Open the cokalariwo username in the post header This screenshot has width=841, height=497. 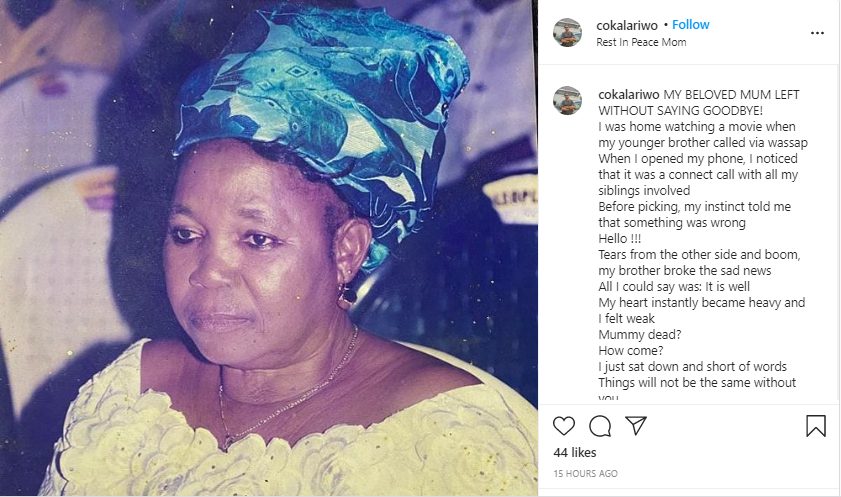(x=627, y=25)
